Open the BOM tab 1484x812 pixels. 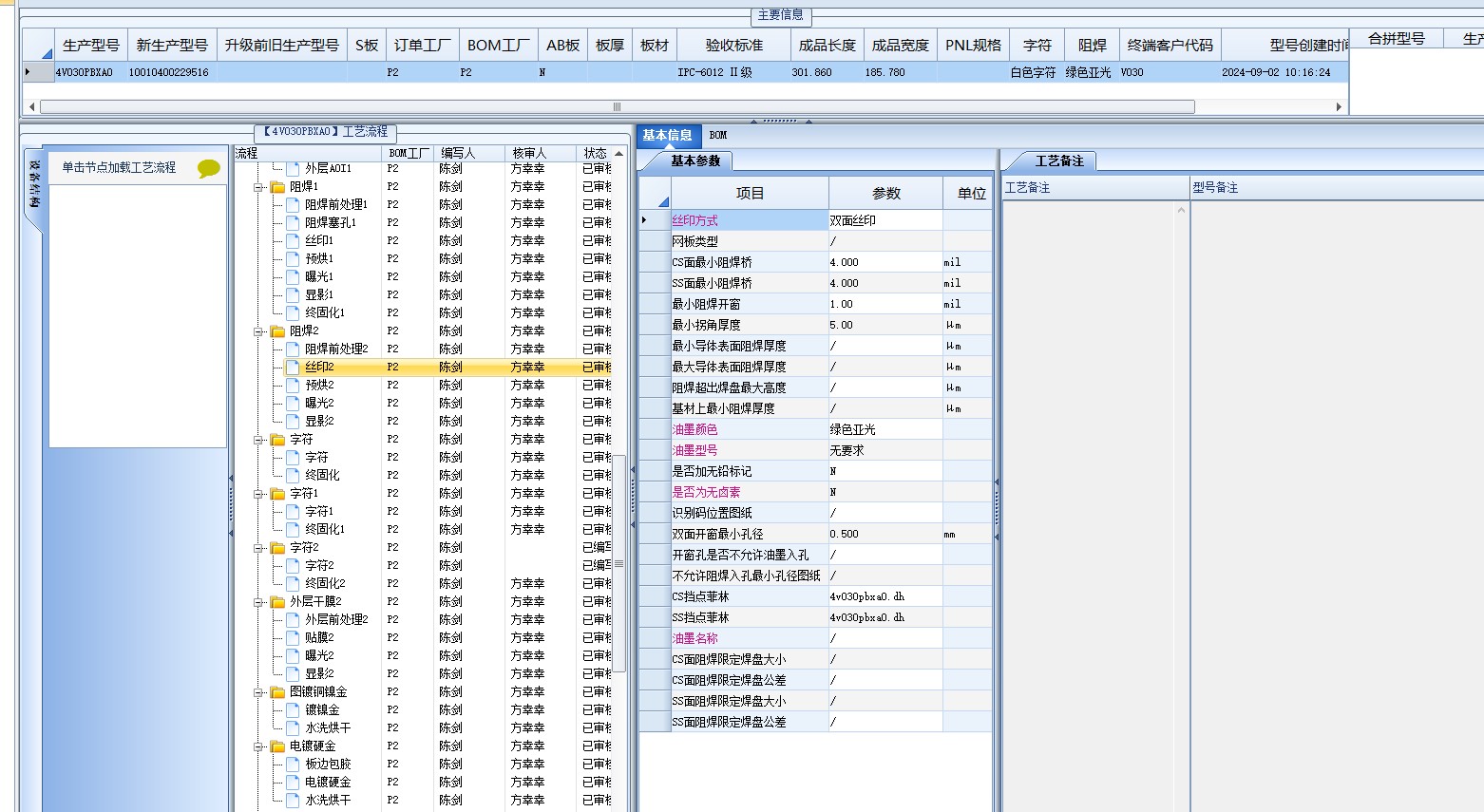click(x=718, y=136)
